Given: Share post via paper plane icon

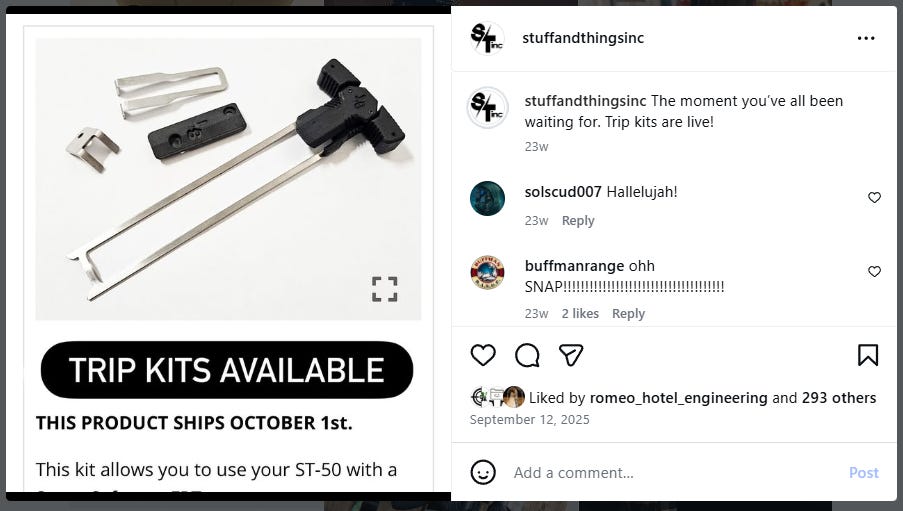Looking at the screenshot, I should (571, 355).
